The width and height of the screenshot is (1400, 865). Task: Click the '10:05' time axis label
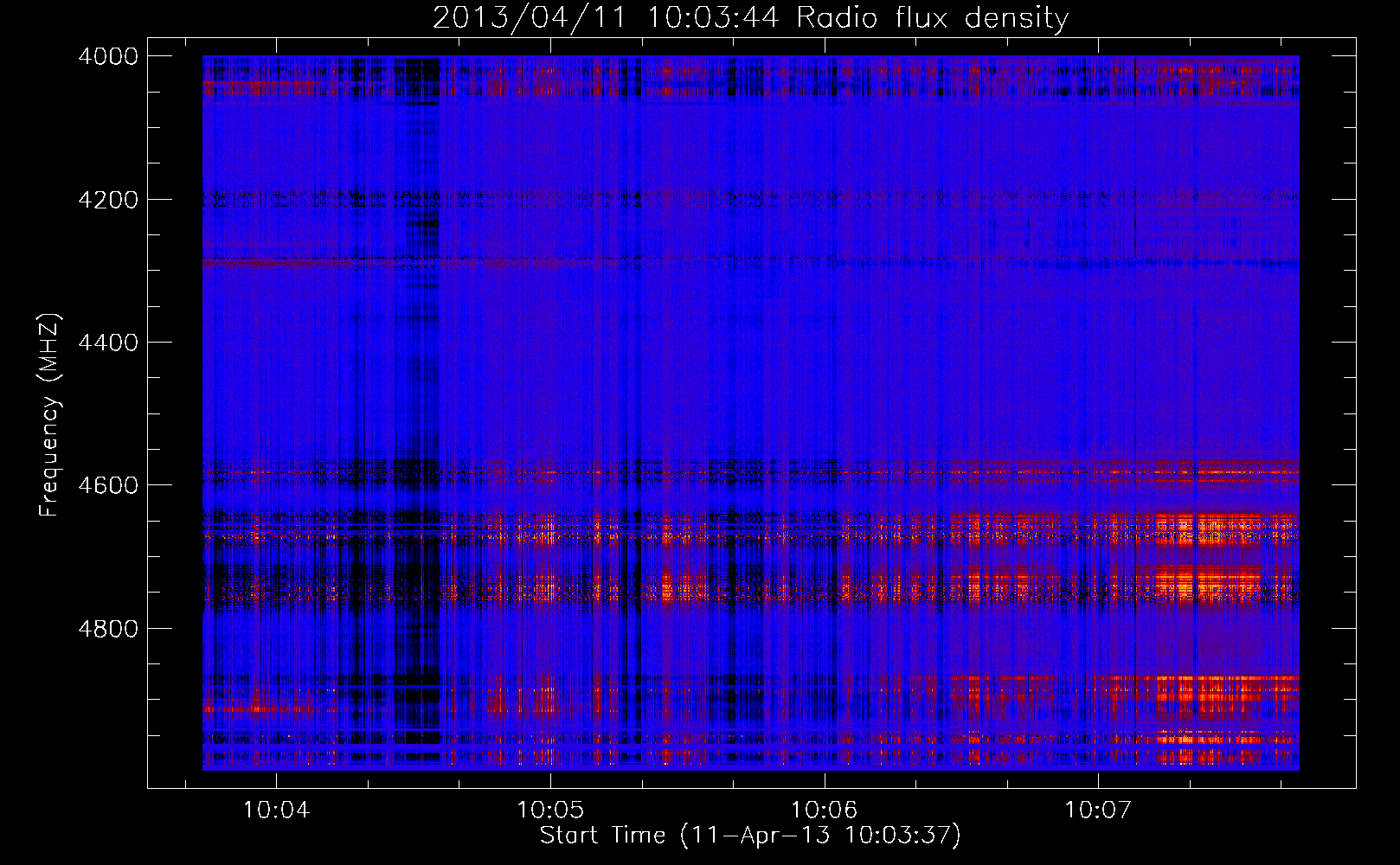550,811
